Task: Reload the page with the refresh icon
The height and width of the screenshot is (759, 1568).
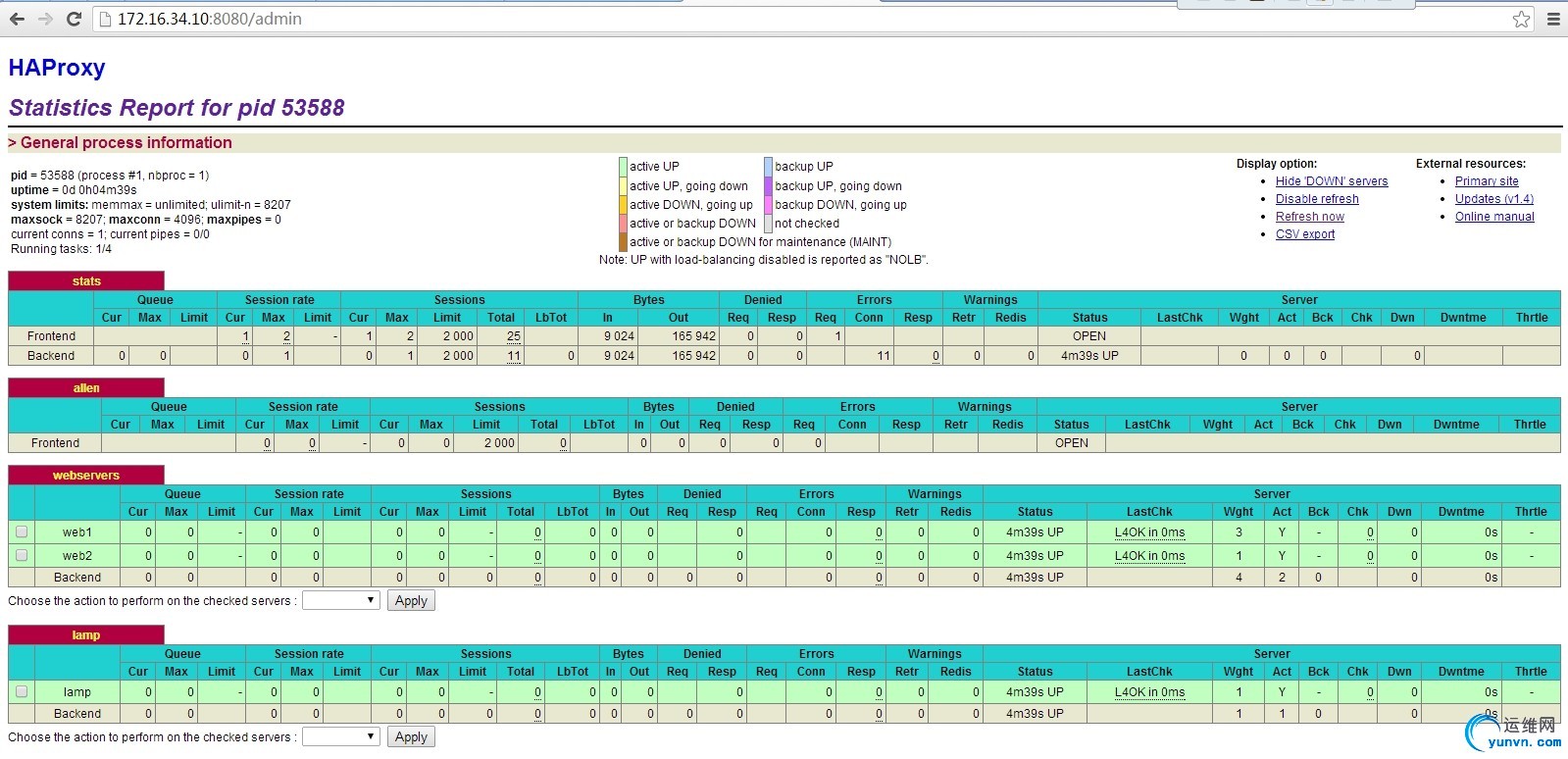Action: tap(74, 19)
